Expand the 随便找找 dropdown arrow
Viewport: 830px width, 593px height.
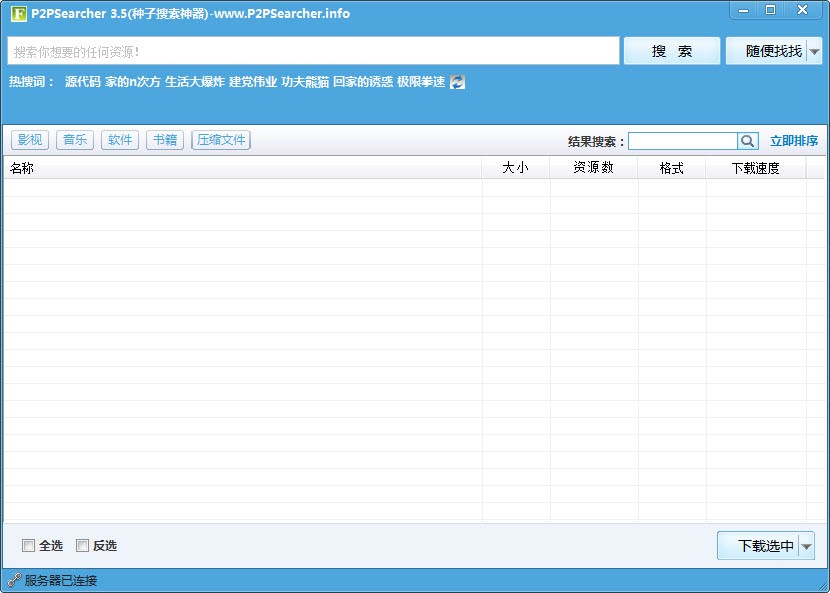[x=814, y=51]
